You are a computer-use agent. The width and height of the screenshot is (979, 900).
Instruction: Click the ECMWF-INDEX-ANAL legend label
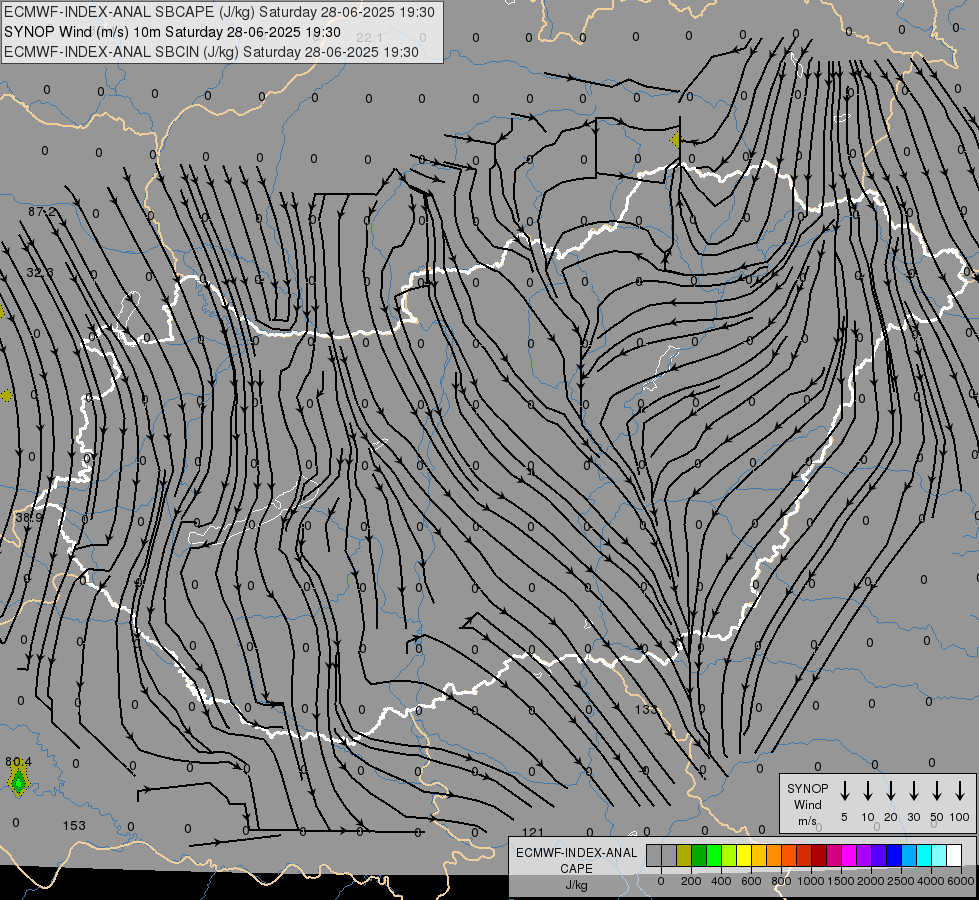pos(576,853)
